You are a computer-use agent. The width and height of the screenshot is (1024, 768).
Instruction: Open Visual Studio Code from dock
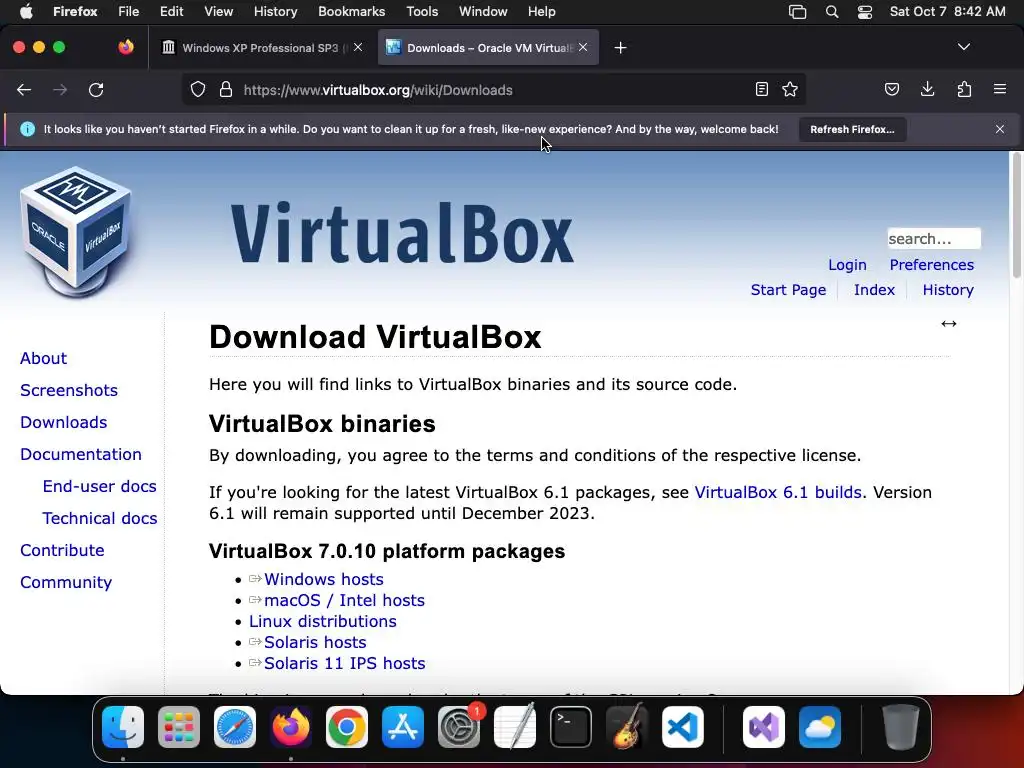[683, 727]
